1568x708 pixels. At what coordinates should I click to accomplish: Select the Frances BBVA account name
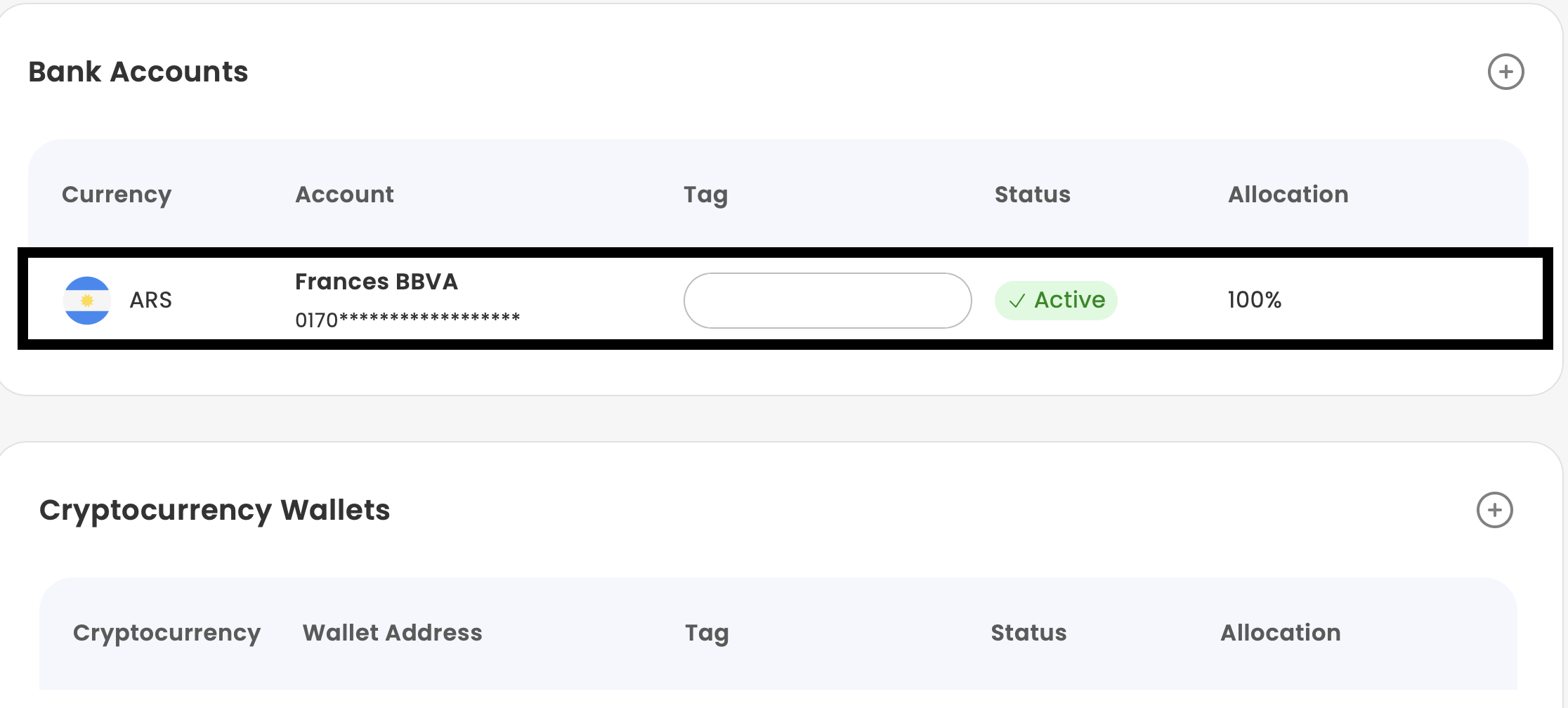(x=376, y=282)
